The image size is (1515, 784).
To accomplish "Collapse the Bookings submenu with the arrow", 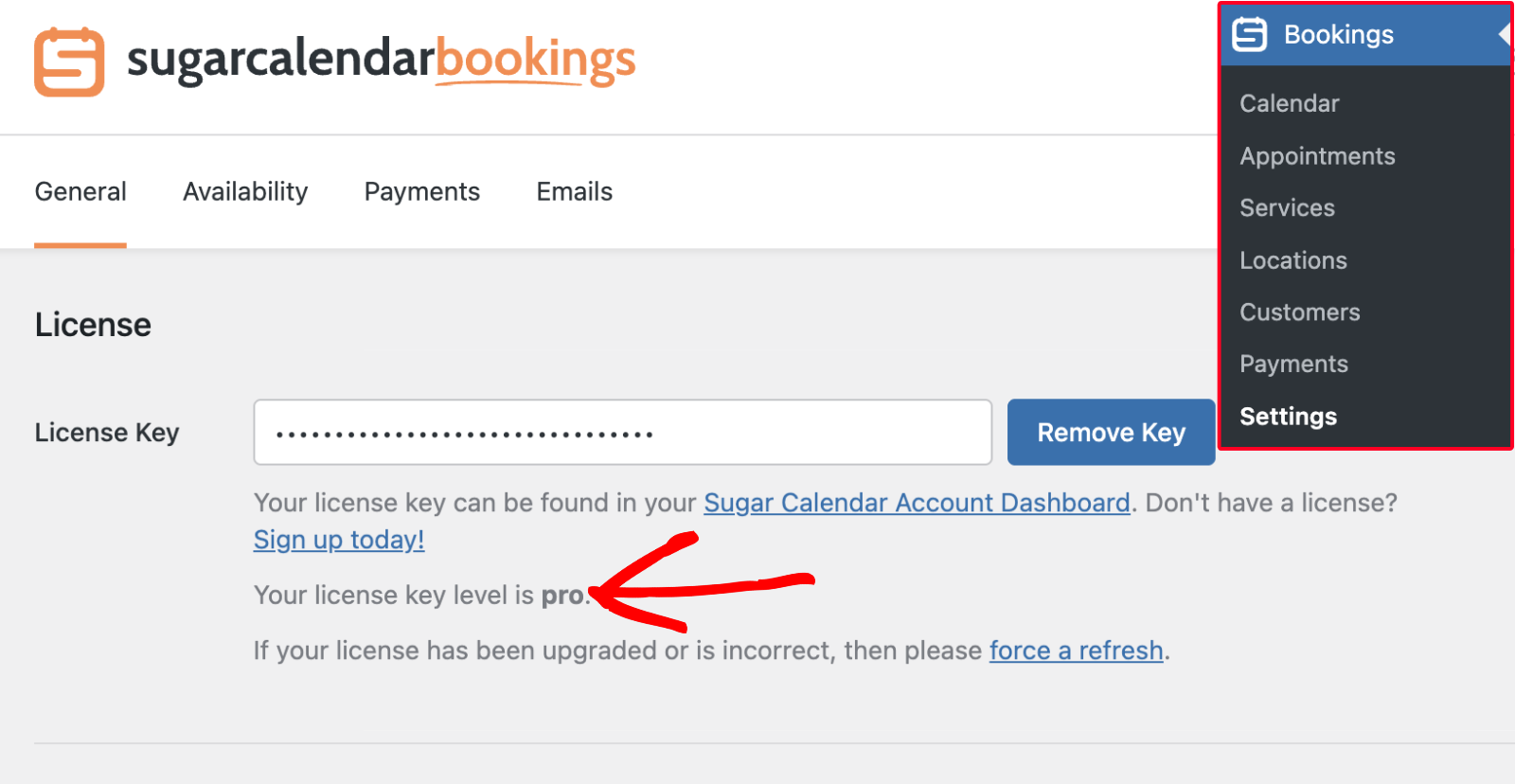I will click(1506, 34).
